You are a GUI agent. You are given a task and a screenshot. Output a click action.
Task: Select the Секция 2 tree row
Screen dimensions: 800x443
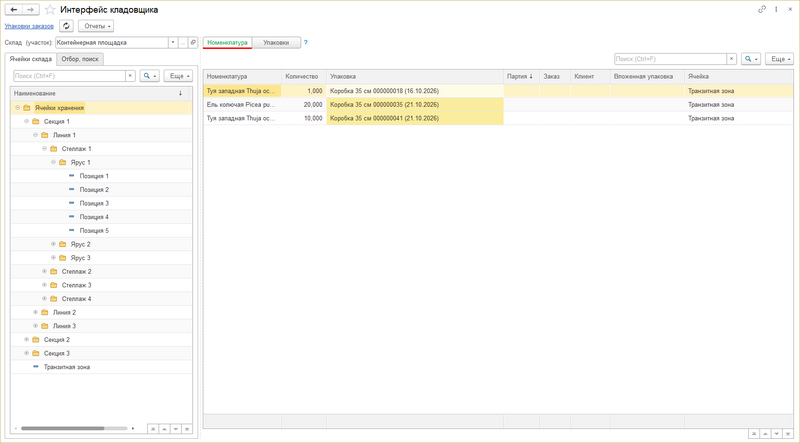click(102, 339)
